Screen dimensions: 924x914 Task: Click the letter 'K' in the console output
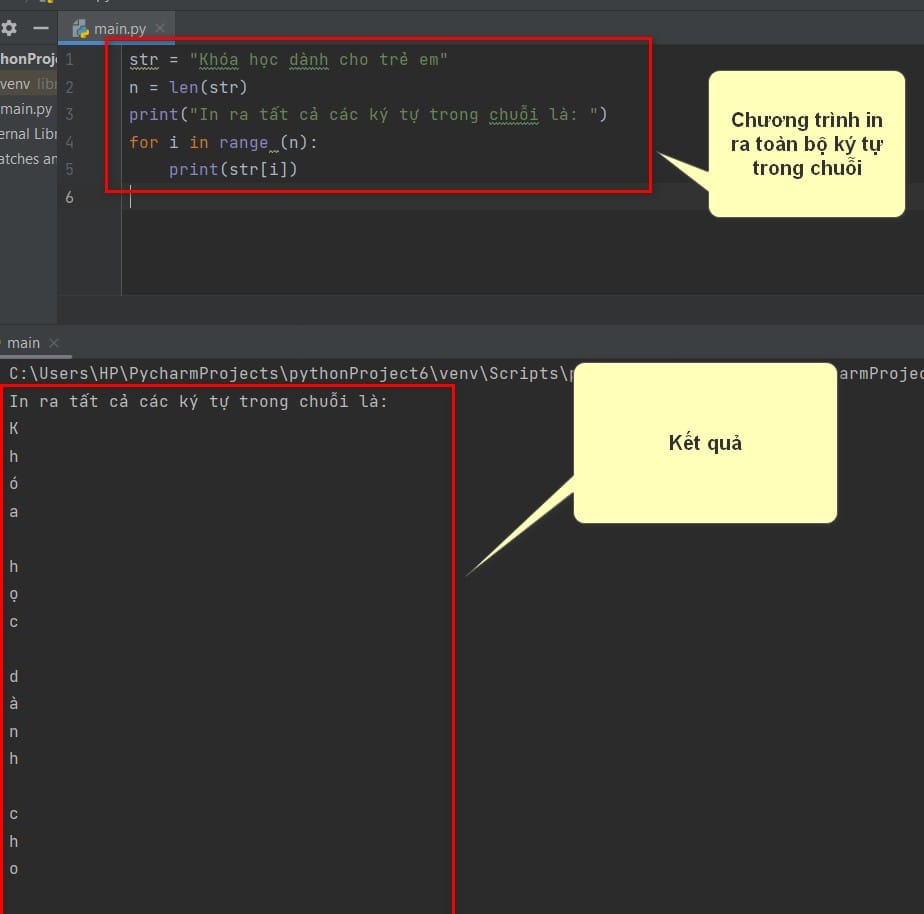[x=14, y=428]
